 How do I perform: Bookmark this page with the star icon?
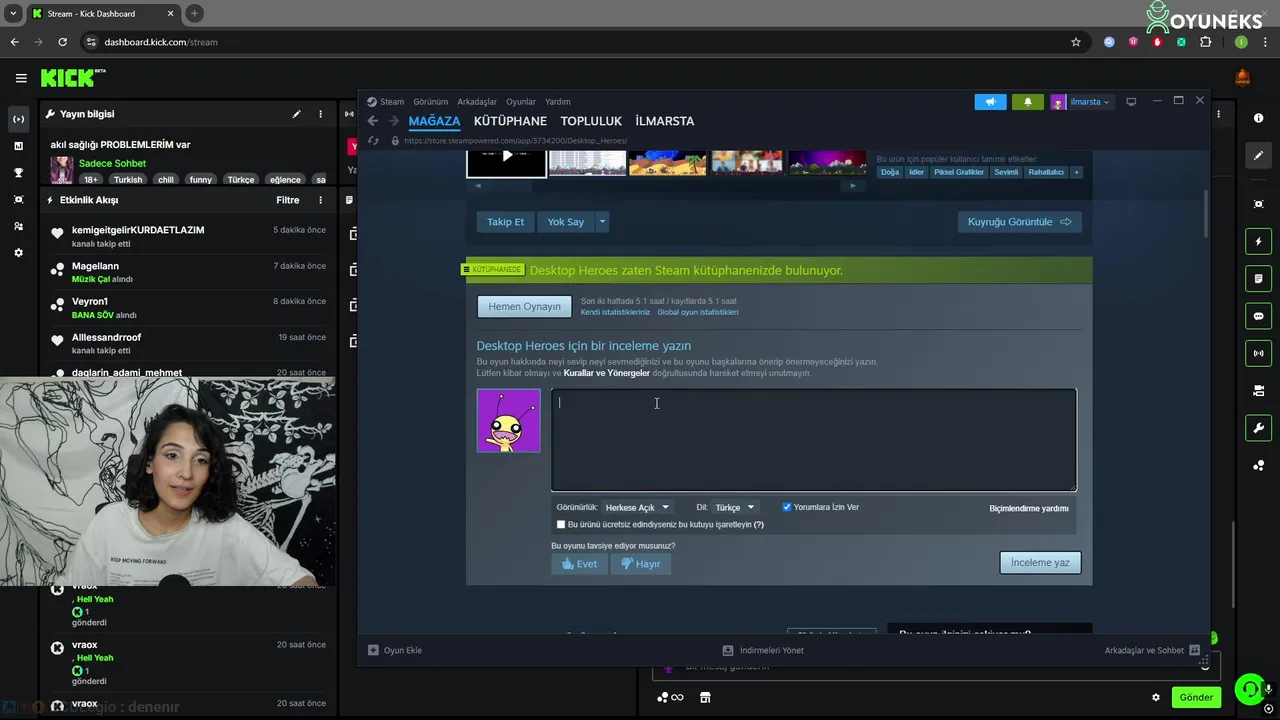[1076, 42]
